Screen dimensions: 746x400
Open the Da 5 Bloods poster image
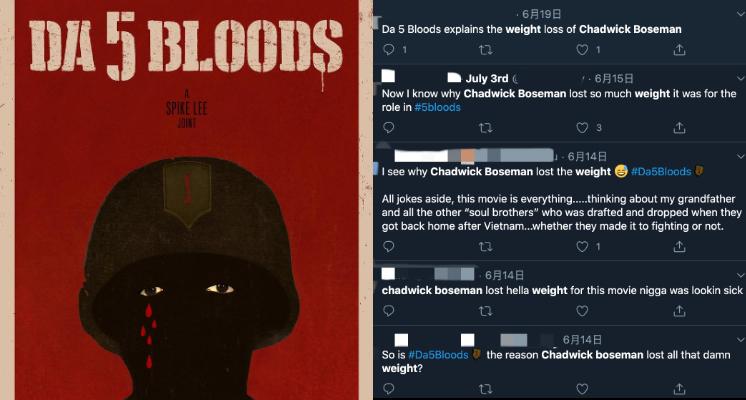[x=186, y=200]
